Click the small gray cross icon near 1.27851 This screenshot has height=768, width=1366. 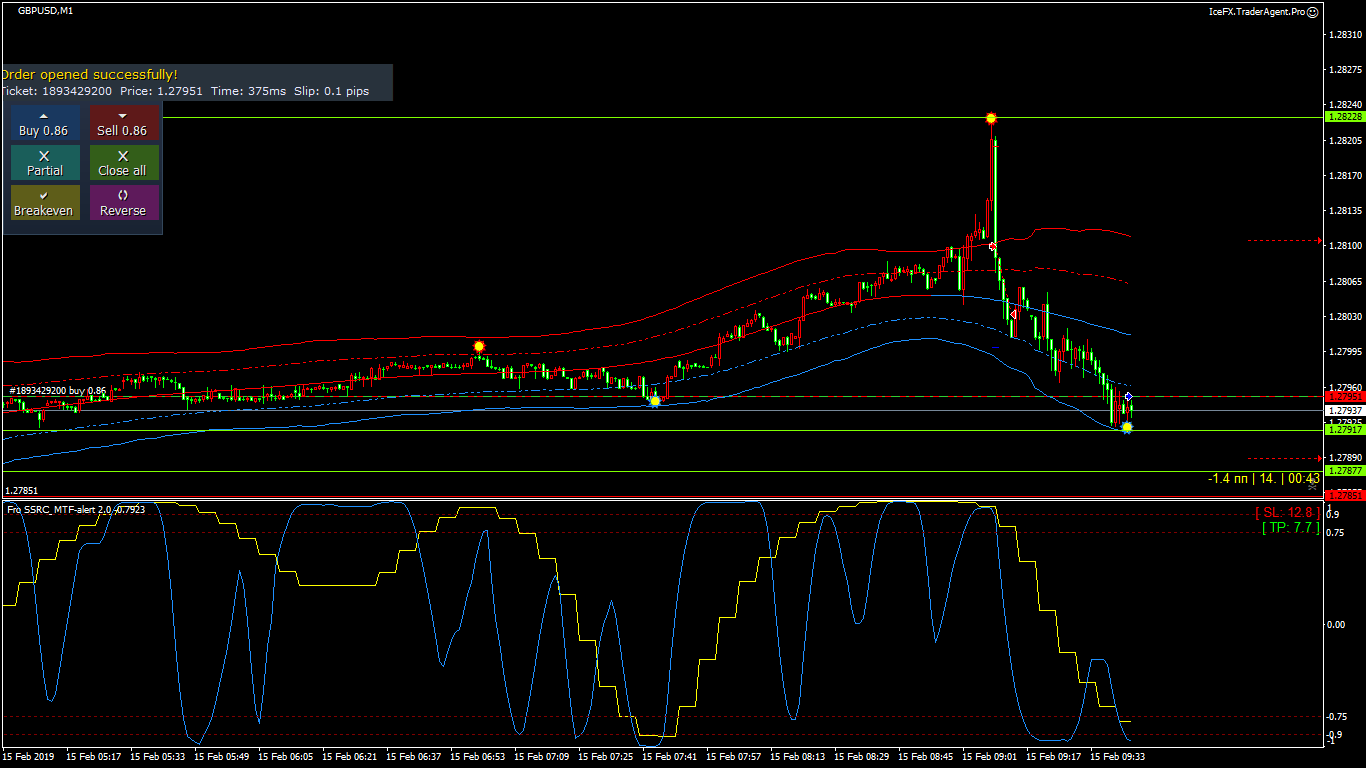(x=1312, y=487)
